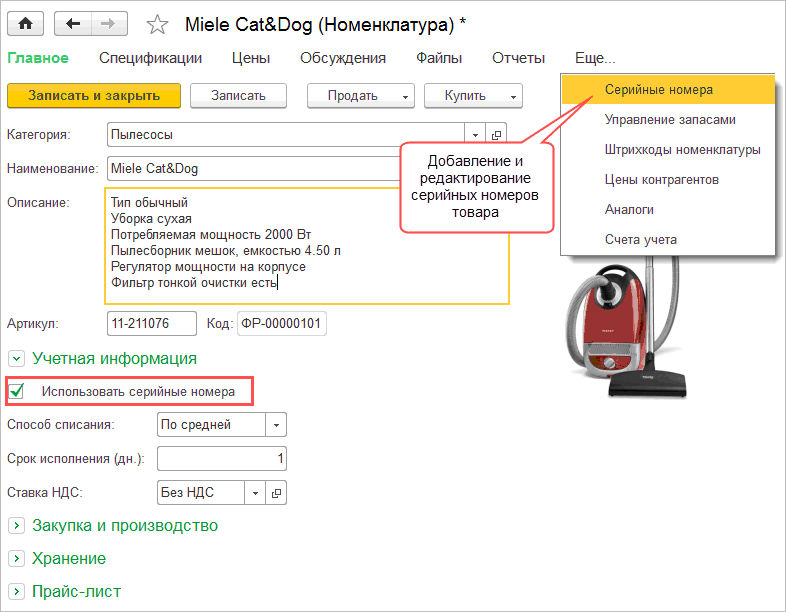Viewport: 786px width, 612px height.
Task: Switch to the Цены tab
Action: pyautogui.click(x=251, y=58)
